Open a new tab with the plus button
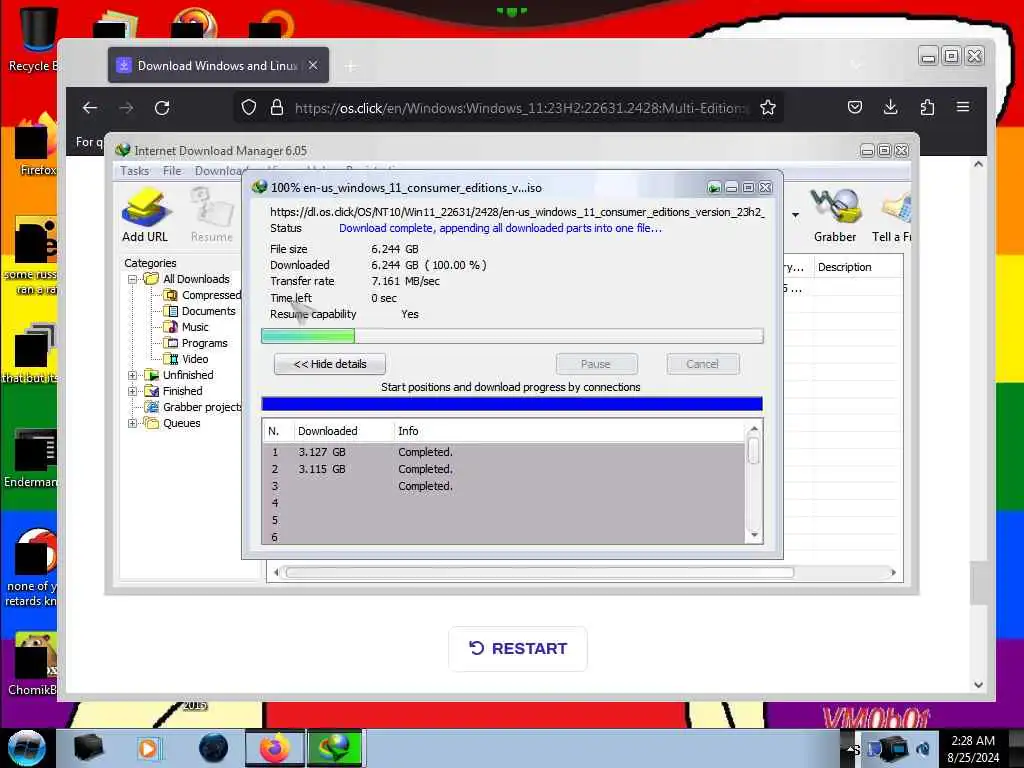This screenshot has height=768, width=1024. point(351,66)
